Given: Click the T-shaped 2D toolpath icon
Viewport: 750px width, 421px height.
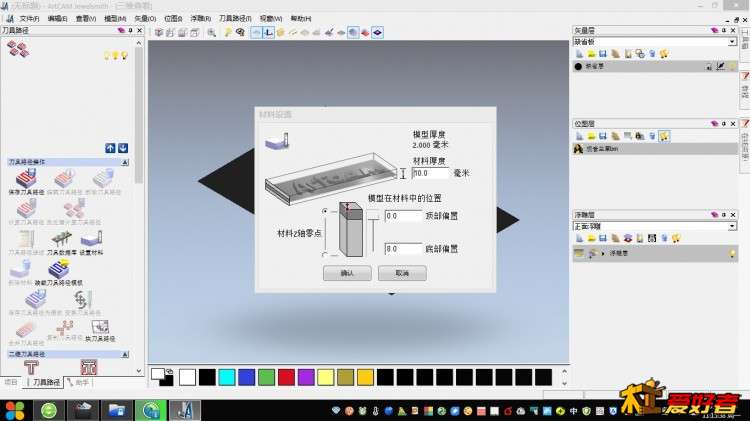Looking at the screenshot, I should click(31, 367).
